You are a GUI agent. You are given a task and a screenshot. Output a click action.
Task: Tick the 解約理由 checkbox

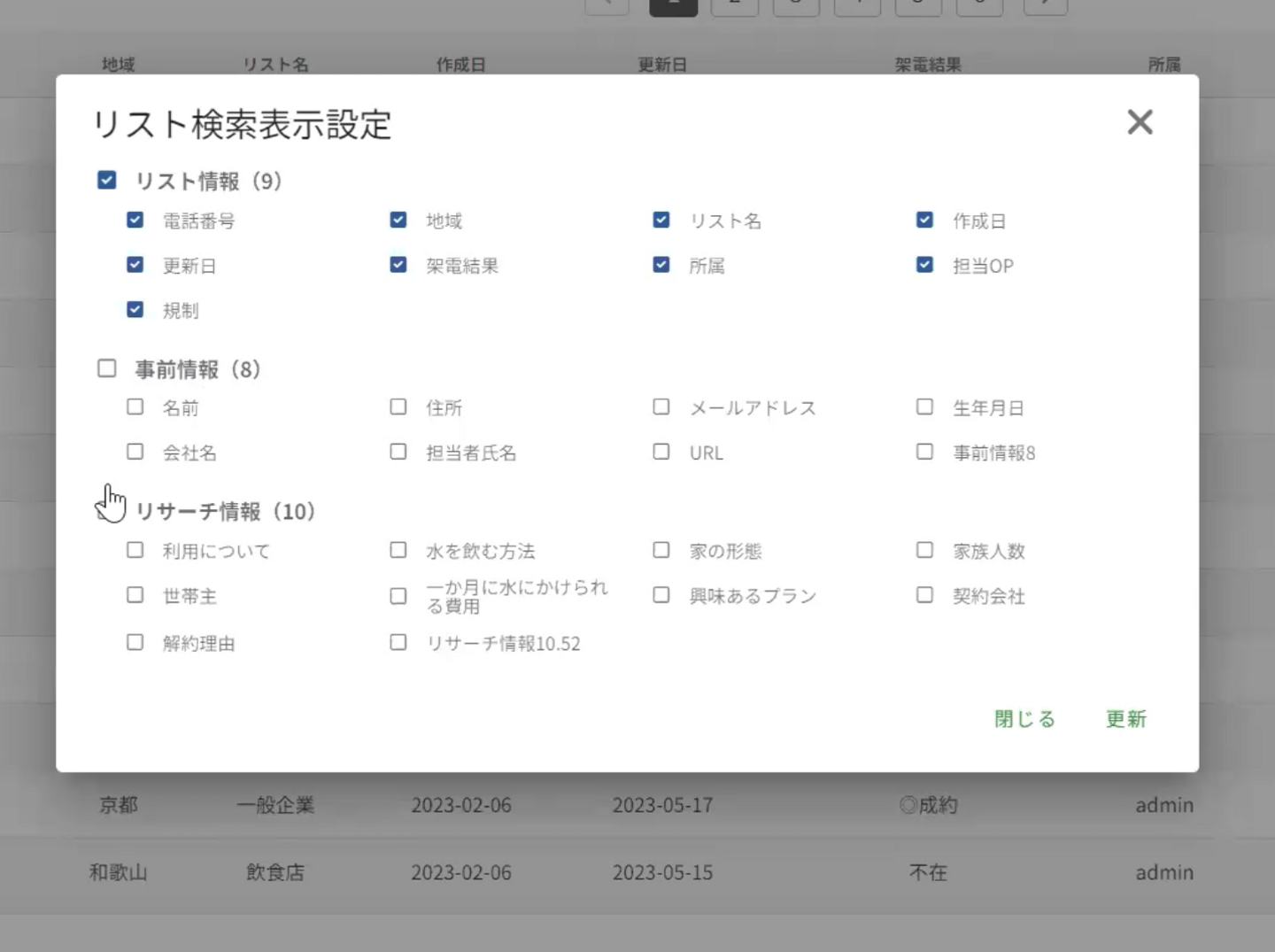135,642
